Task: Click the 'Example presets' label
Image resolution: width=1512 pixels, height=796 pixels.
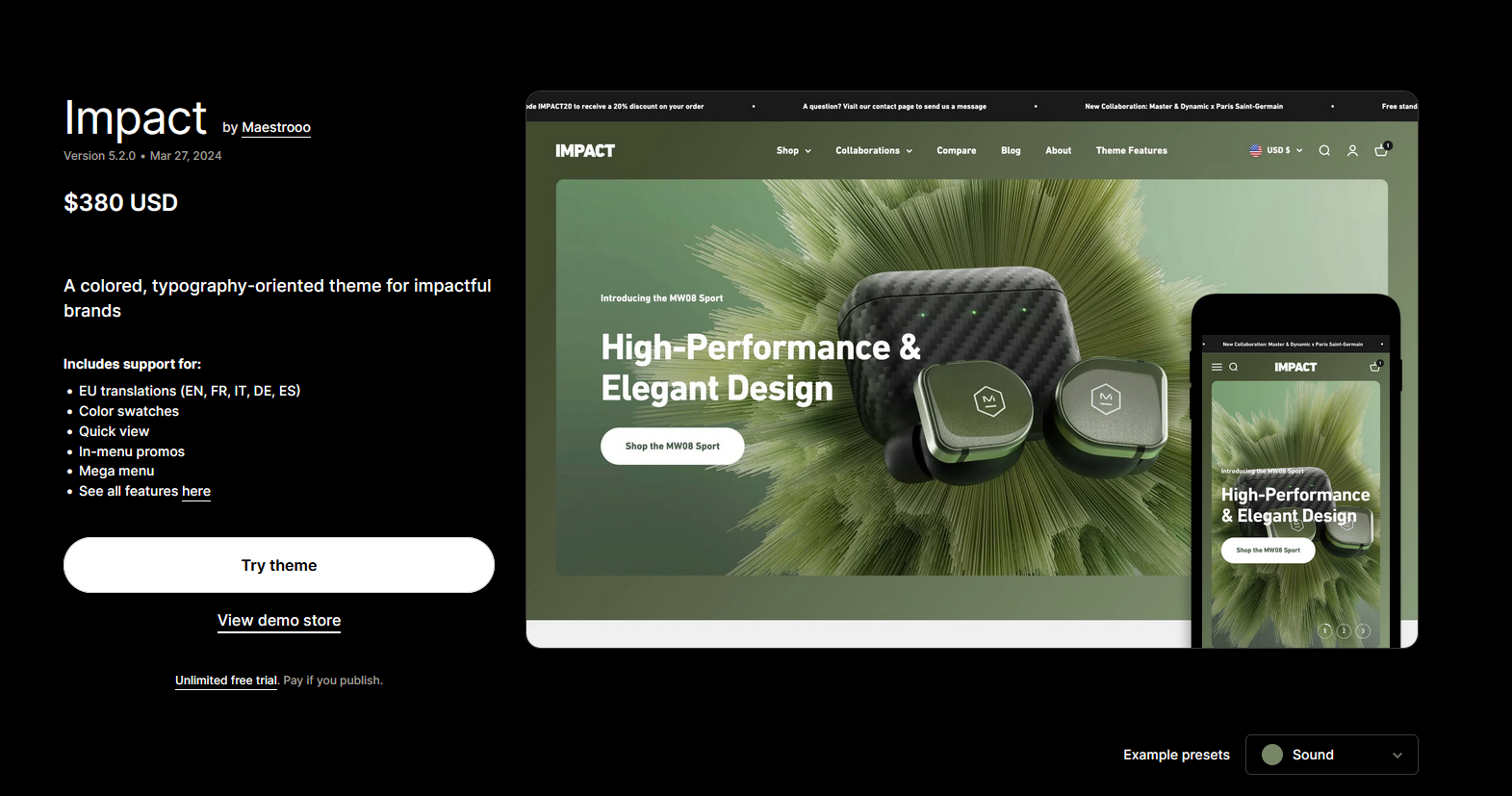Action: (1176, 755)
